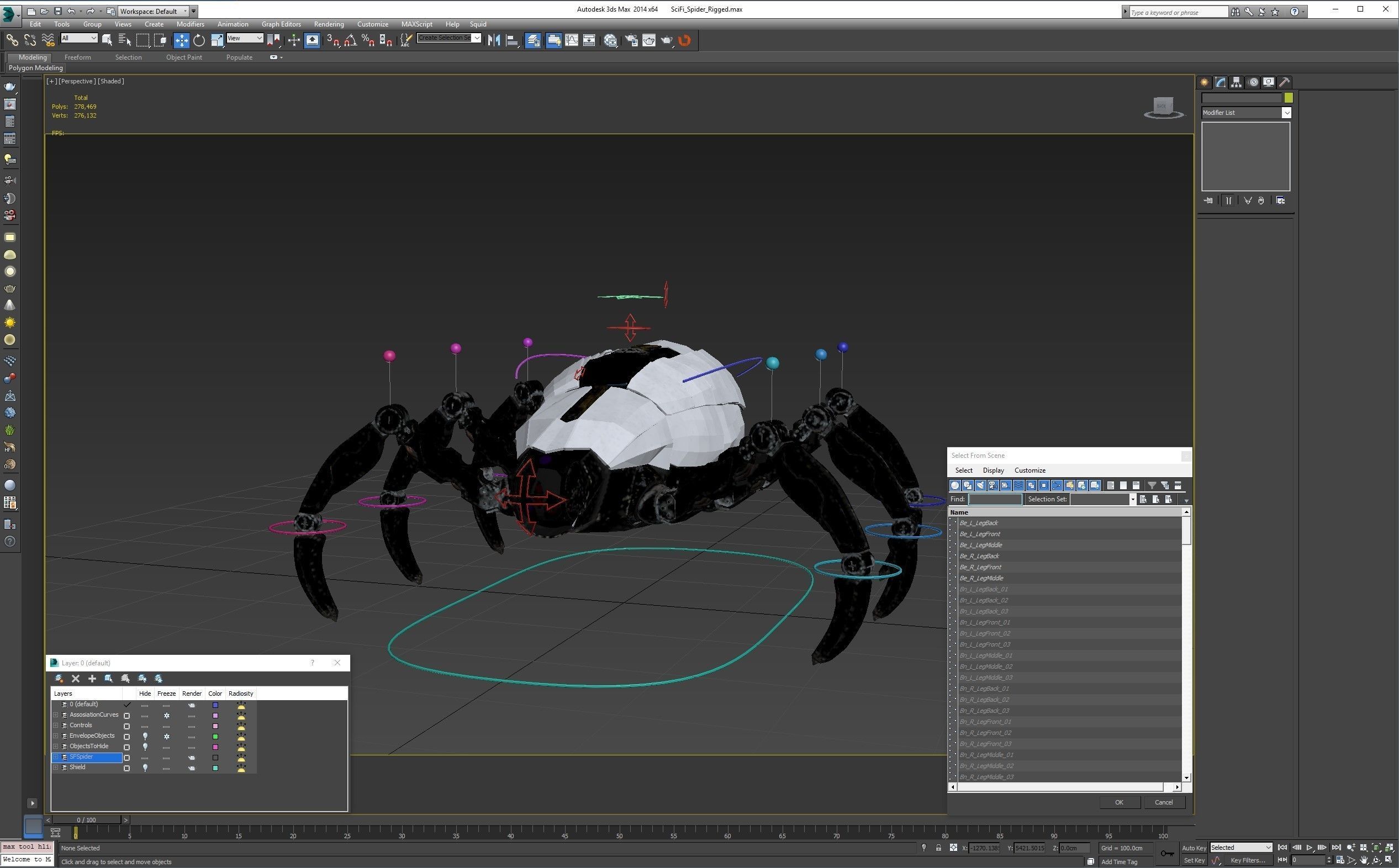Toggle the 3D Snaps magnet icon

pyautogui.click(x=333, y=40)
